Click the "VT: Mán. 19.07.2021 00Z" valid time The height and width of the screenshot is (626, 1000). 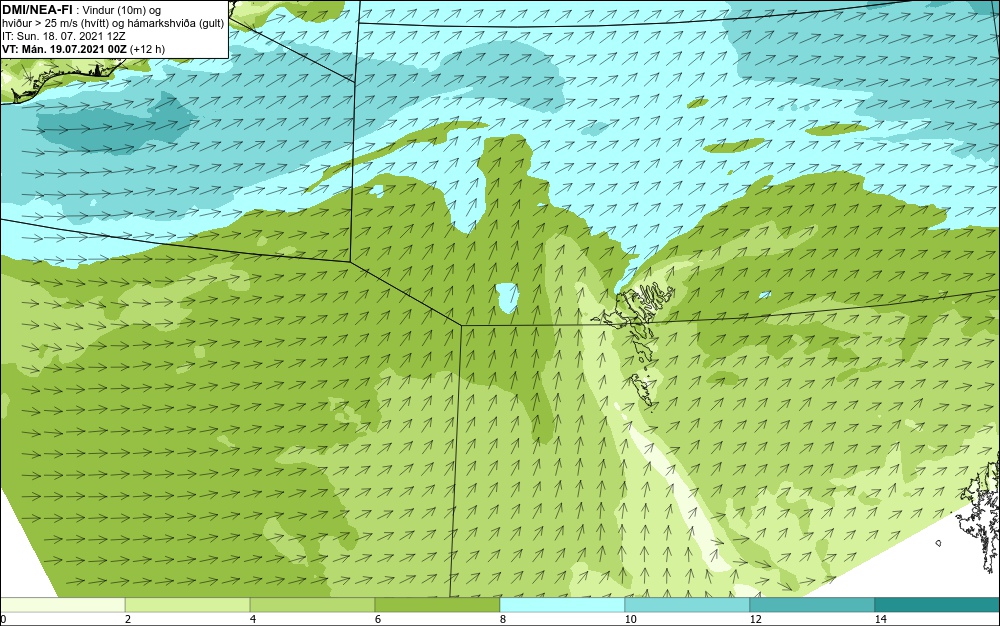click(64, 49)
